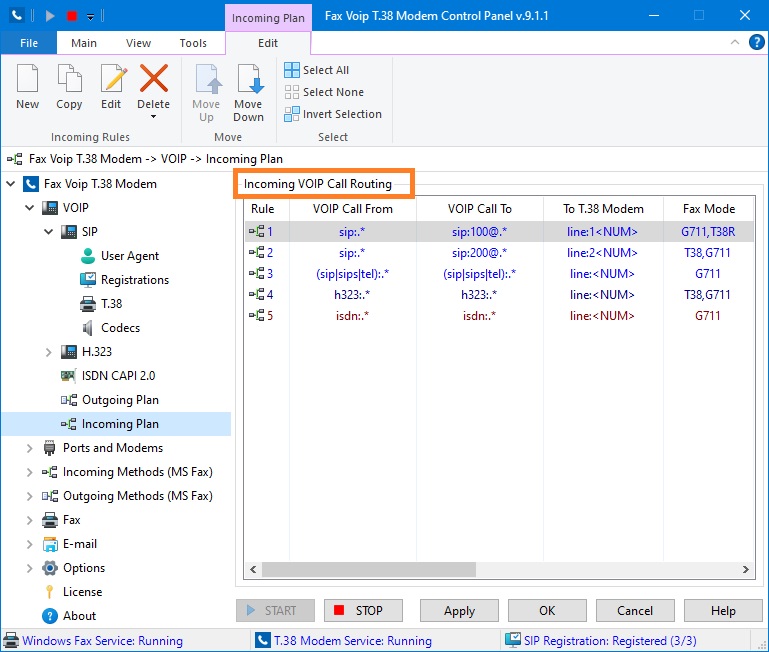Select routing rule 4 row icon

point(256,294)
